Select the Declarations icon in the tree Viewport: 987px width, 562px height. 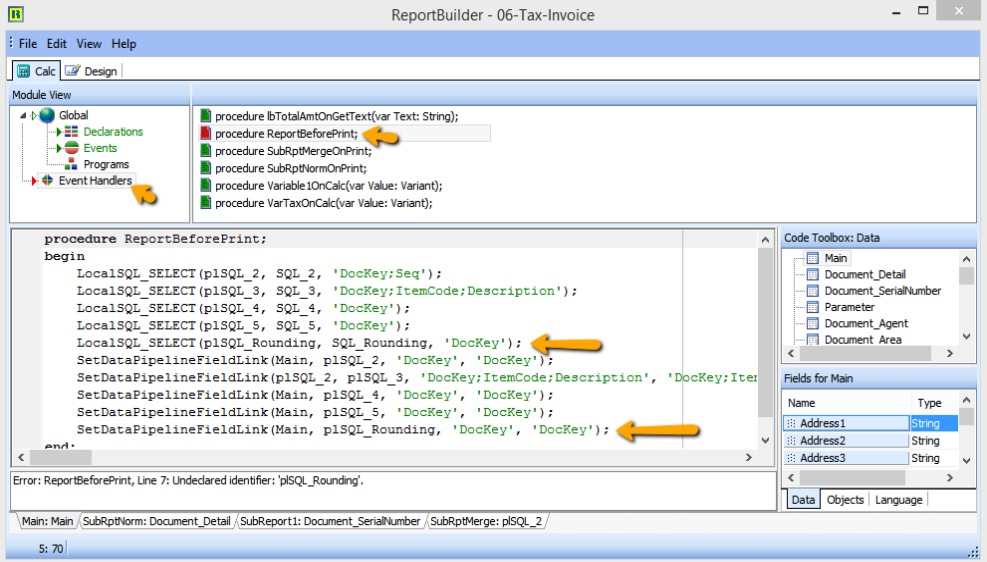coord(71,132)
